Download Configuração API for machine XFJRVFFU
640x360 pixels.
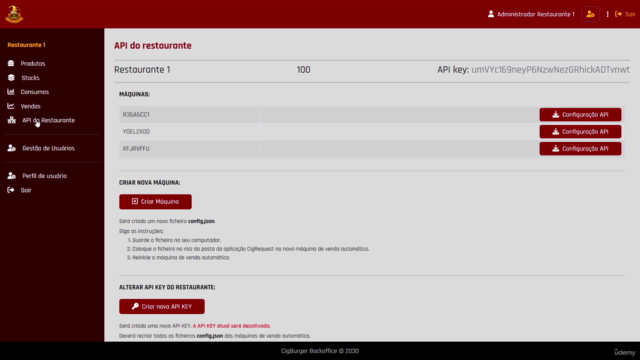580,149
